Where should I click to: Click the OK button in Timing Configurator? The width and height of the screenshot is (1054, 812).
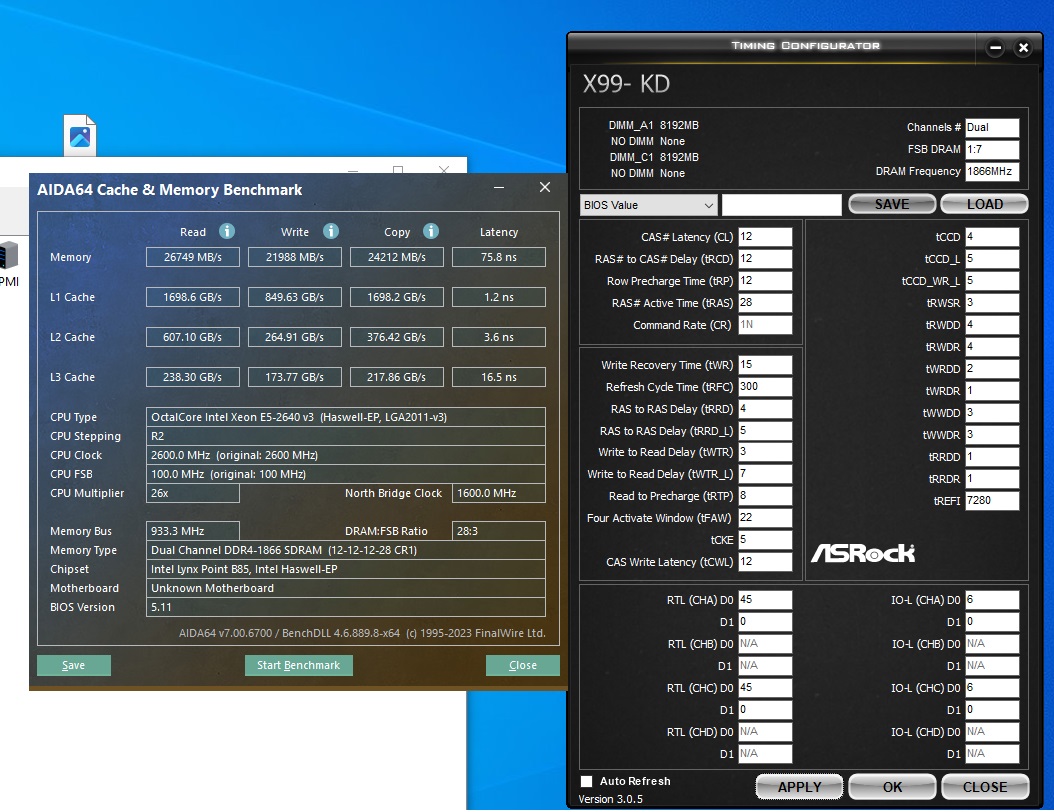[892, 786]
